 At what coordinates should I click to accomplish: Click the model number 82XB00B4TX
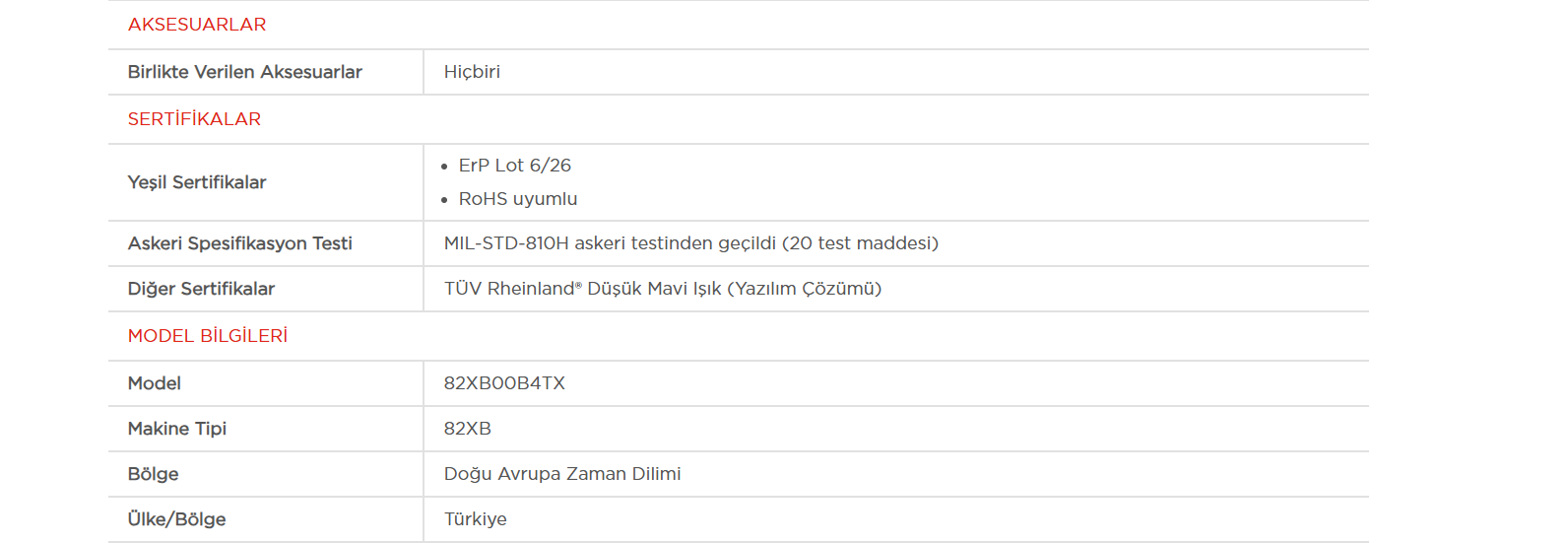click(504, 383)
